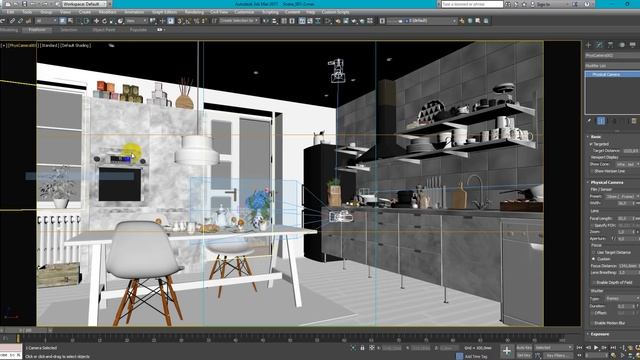Open the Modifiers menu
640x360 pixels.
pyautogui.click(x=107, y=12)
